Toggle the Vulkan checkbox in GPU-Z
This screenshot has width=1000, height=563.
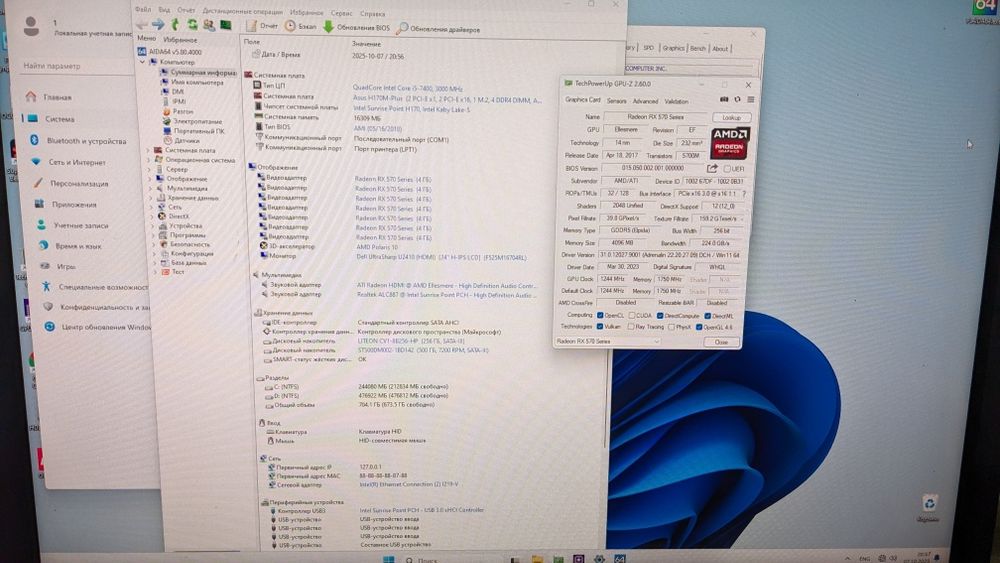pos(599,326)
